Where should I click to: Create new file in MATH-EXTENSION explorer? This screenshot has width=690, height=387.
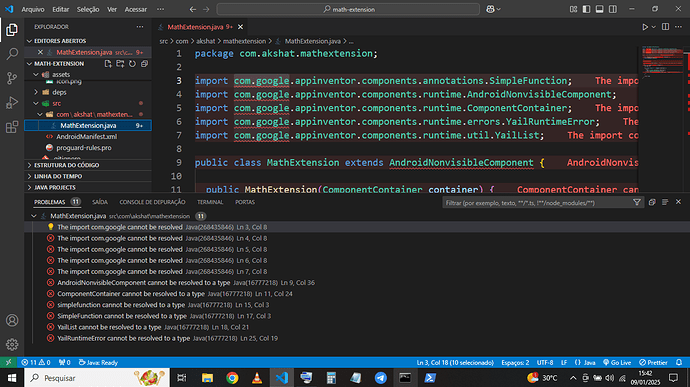point(108,64)
